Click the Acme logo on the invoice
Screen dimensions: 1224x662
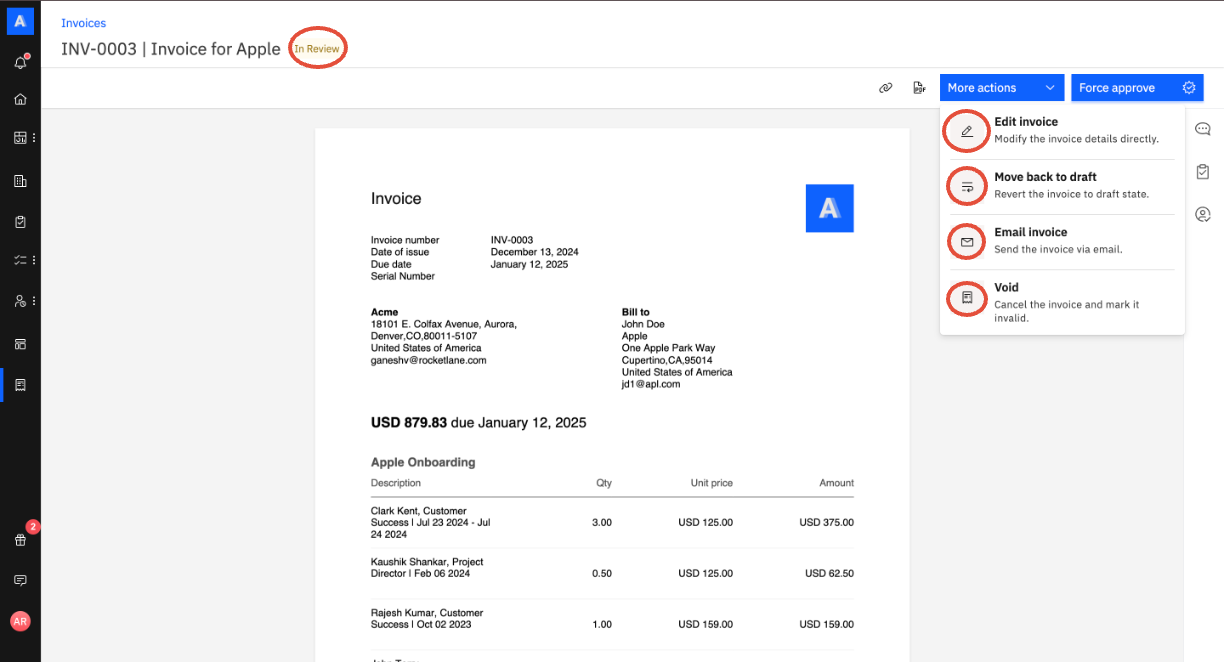pos(829,208)
